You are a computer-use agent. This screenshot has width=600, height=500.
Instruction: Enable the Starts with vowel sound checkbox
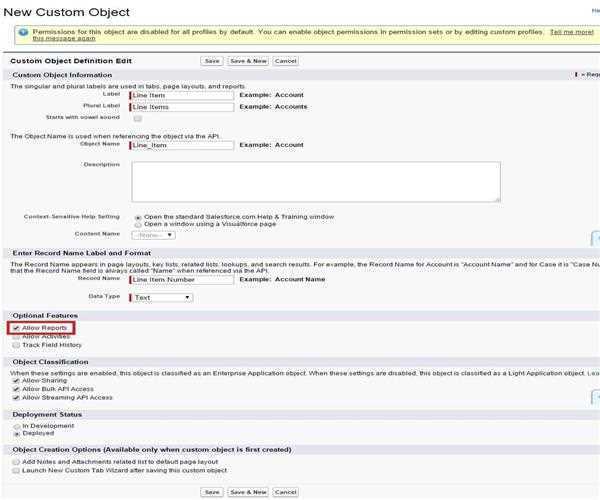click(x=138, y=118)
